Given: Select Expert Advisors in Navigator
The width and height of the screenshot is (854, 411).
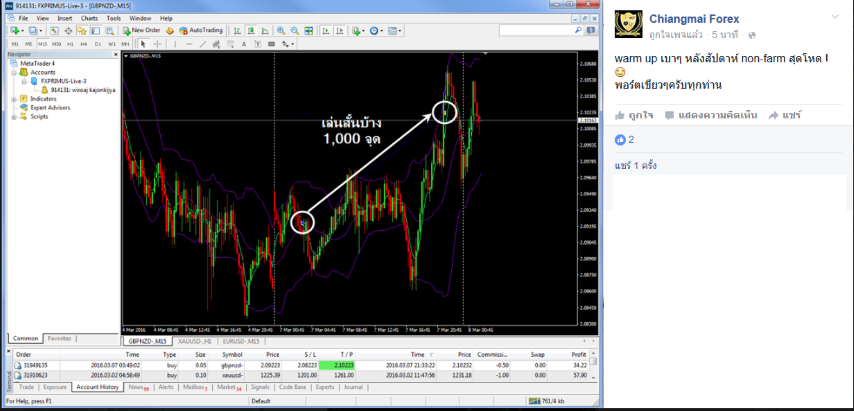Looking at the screenshot, I should pos(50,108).
